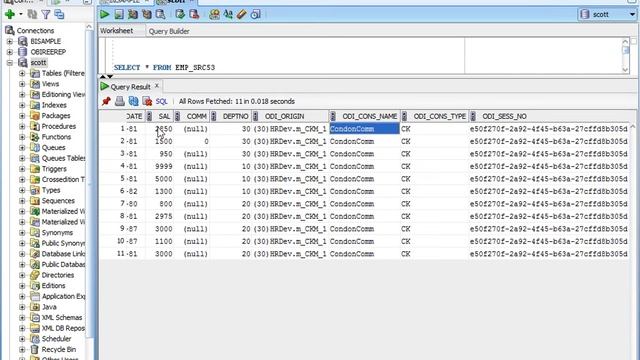Select the Synonyms tree item

tap(57, 232)
